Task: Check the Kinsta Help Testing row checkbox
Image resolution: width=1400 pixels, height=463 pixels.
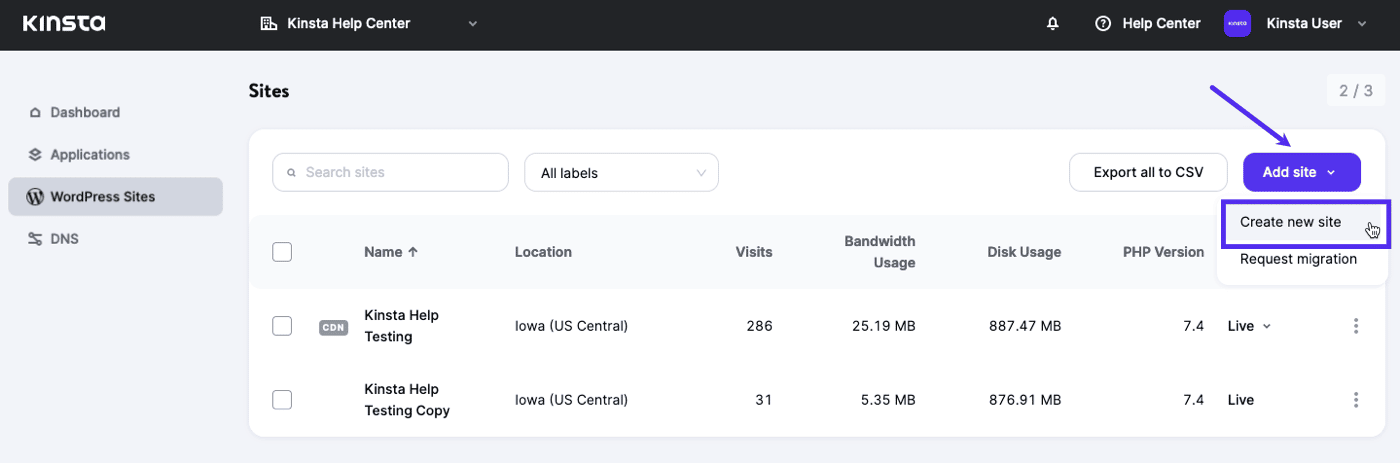Action: coord(282,326)
